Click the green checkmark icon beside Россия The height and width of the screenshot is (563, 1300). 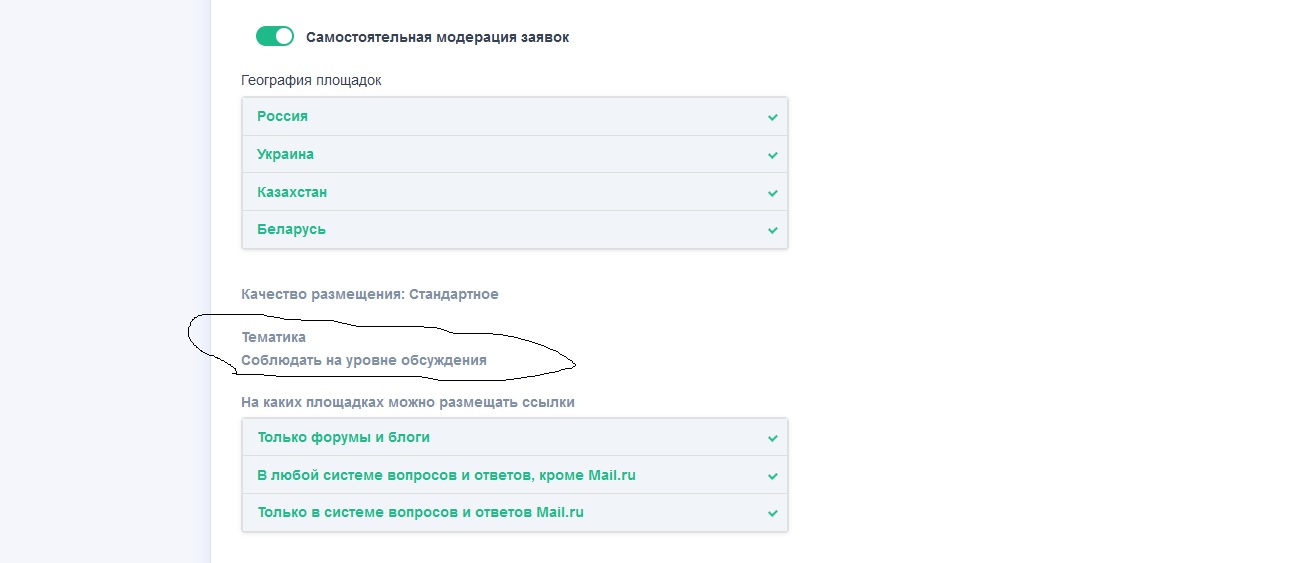772,117
